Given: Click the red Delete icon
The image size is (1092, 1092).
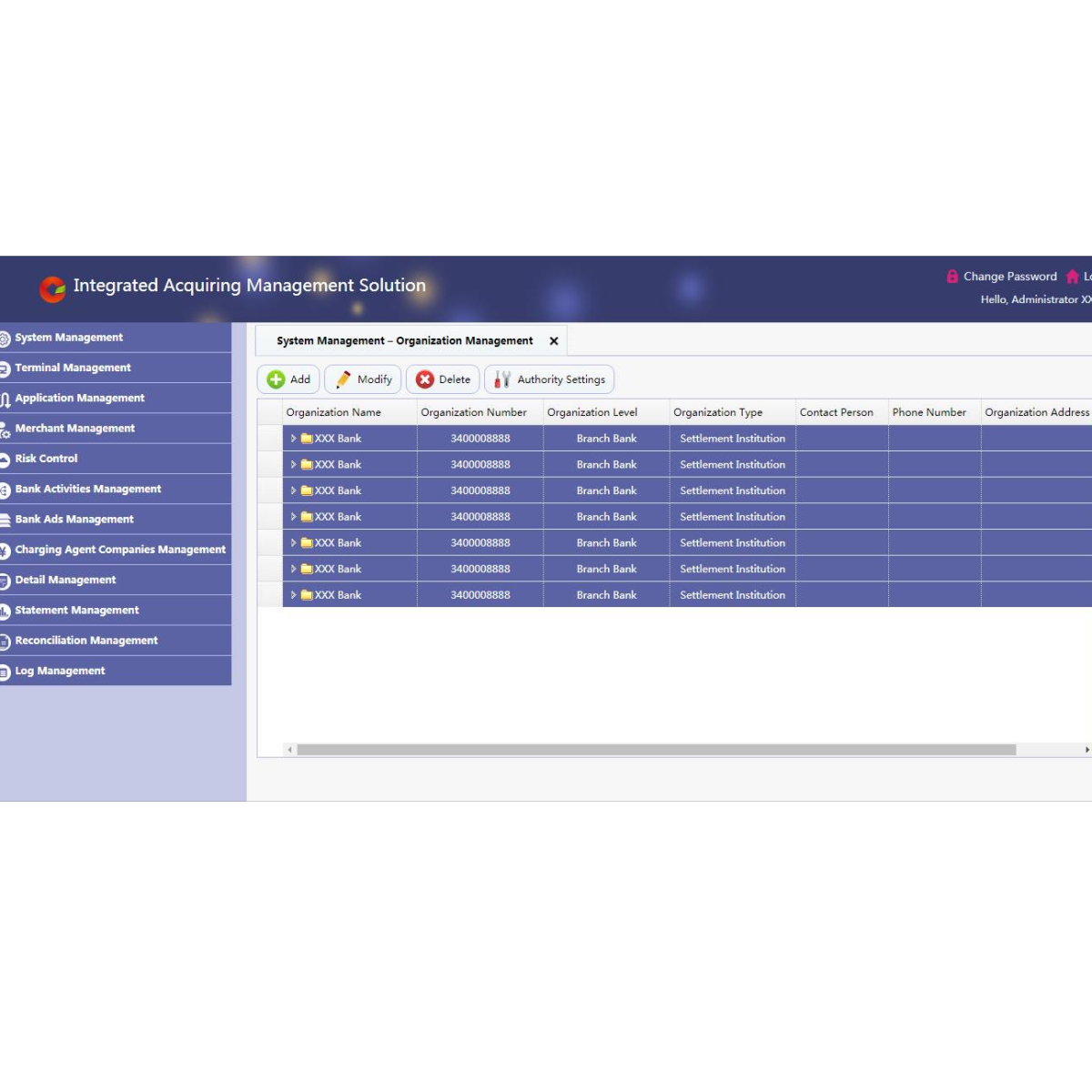Looking at the screenshot, I should 426,379.
